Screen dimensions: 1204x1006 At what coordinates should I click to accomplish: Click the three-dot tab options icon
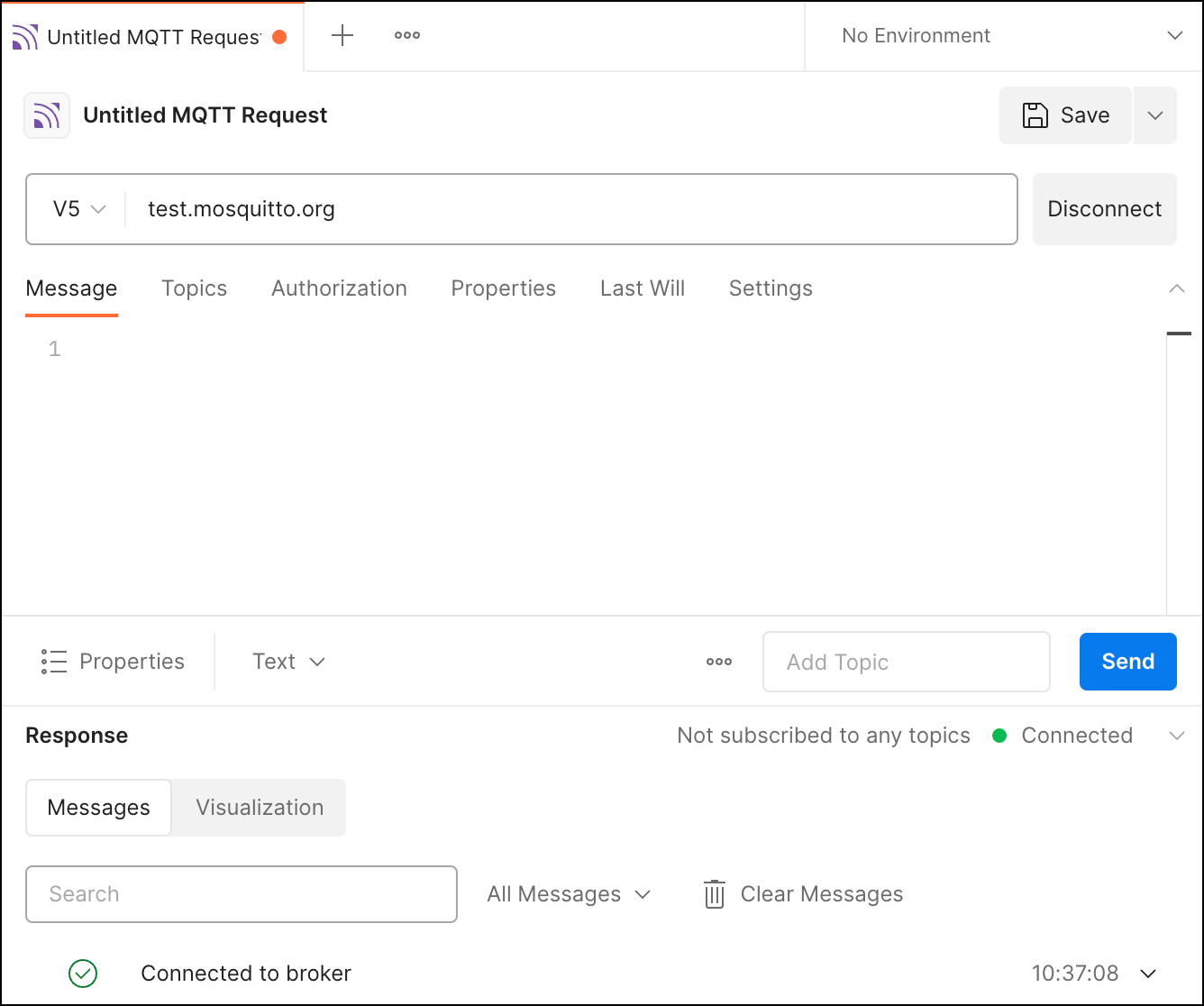pyautogui.click(x=406, y=36)
